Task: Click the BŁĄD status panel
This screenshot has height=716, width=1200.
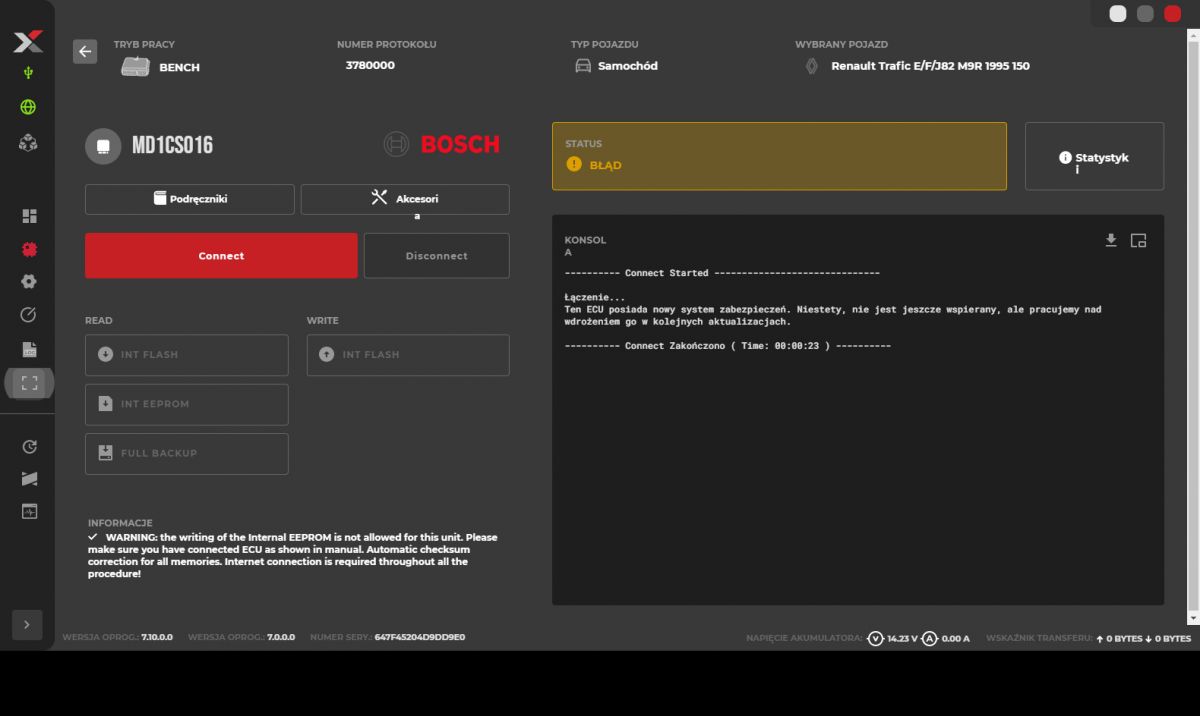Action: (x=779, y=156)
